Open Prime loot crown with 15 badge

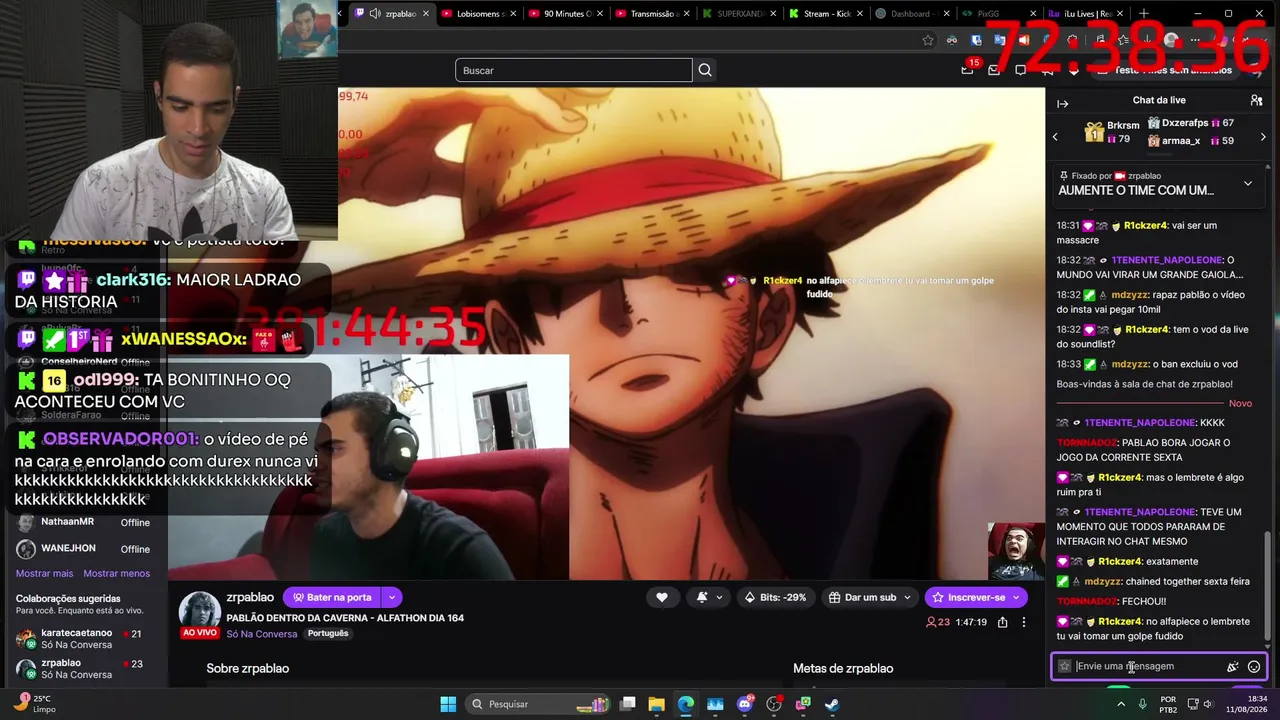(968, 69)
